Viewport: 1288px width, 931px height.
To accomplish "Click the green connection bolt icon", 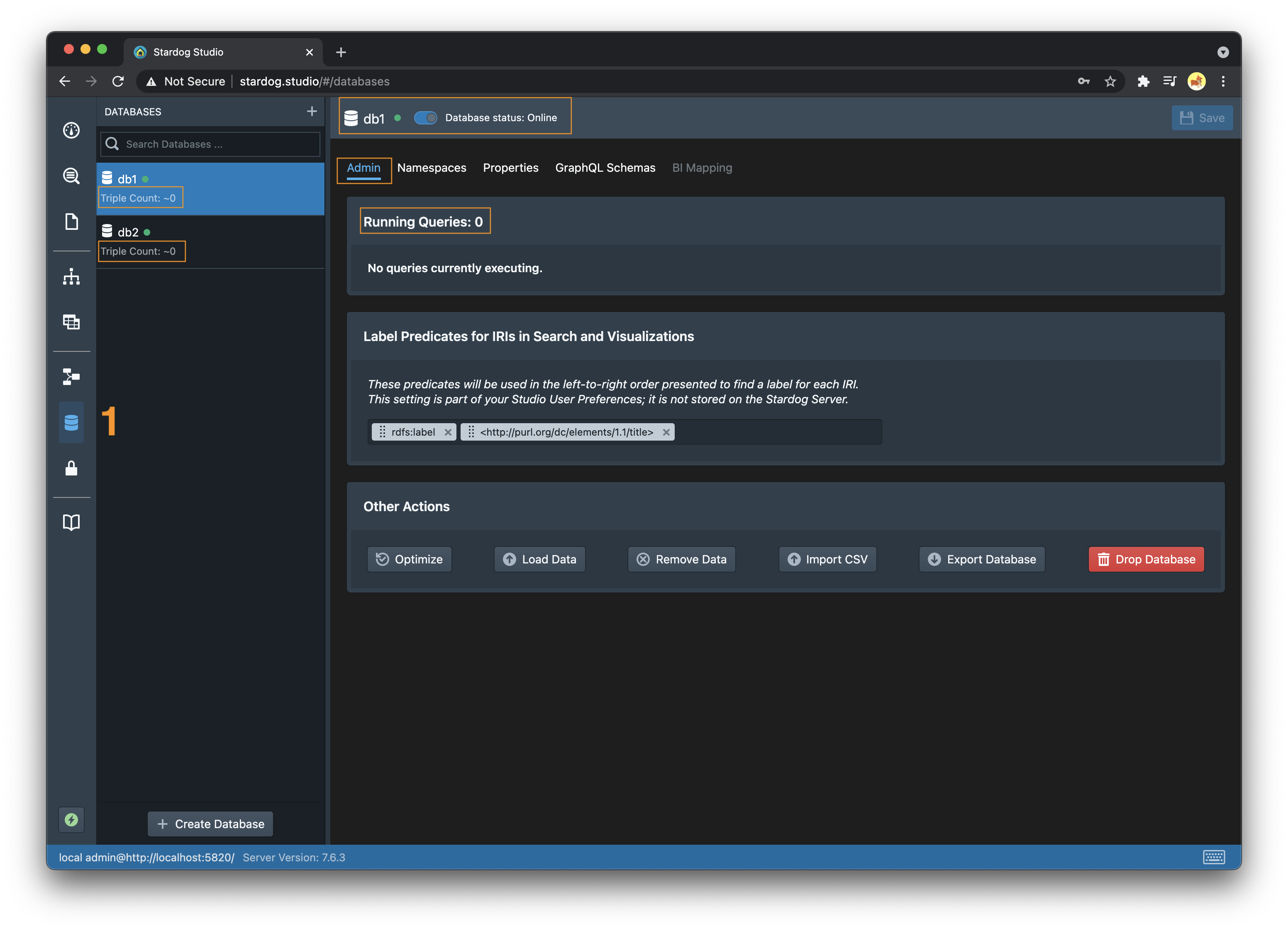I will [71, 820].
